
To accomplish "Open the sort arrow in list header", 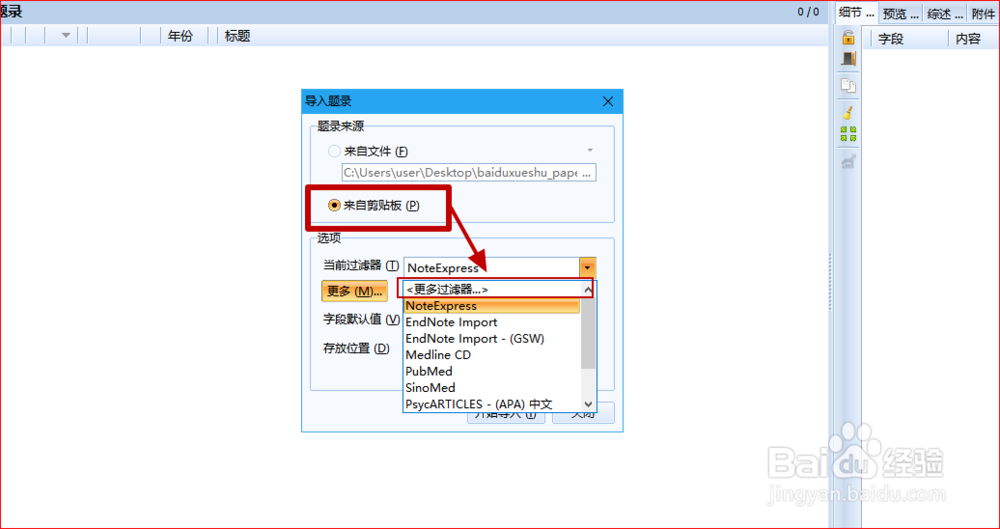I will [x=66, y=36].
